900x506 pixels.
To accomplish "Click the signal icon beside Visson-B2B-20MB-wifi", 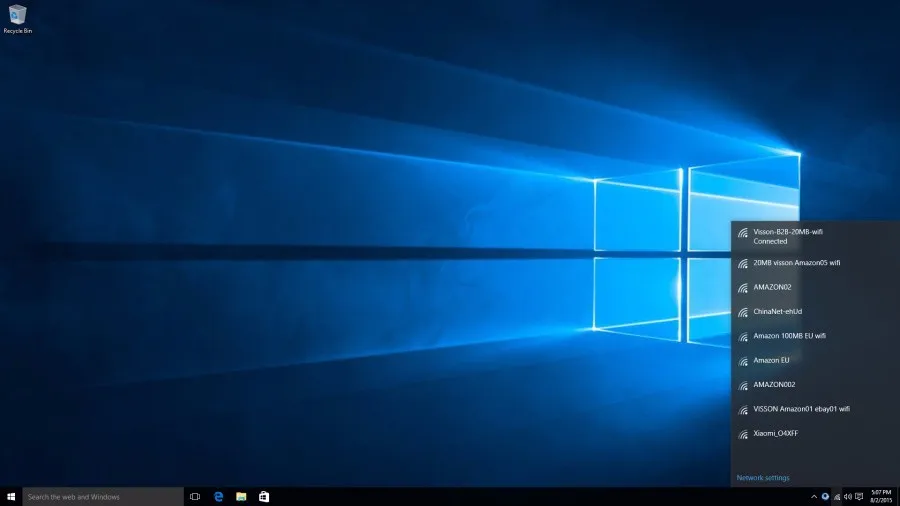I will [743, 233].
